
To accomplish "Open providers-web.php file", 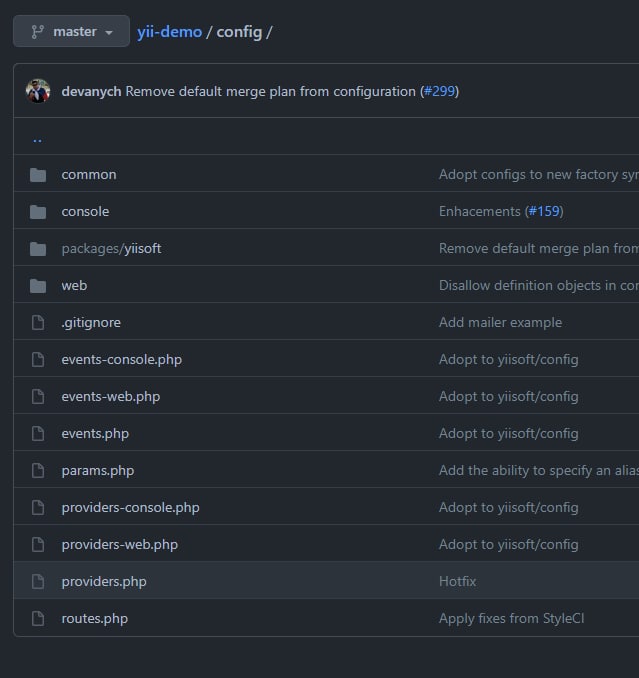I will [120, 545].
